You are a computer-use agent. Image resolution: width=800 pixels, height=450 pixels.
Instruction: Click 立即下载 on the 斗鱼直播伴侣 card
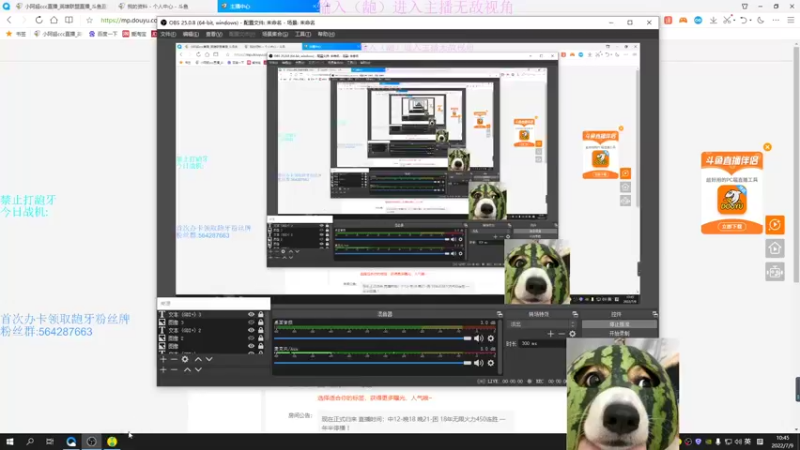tap(732, 227)
